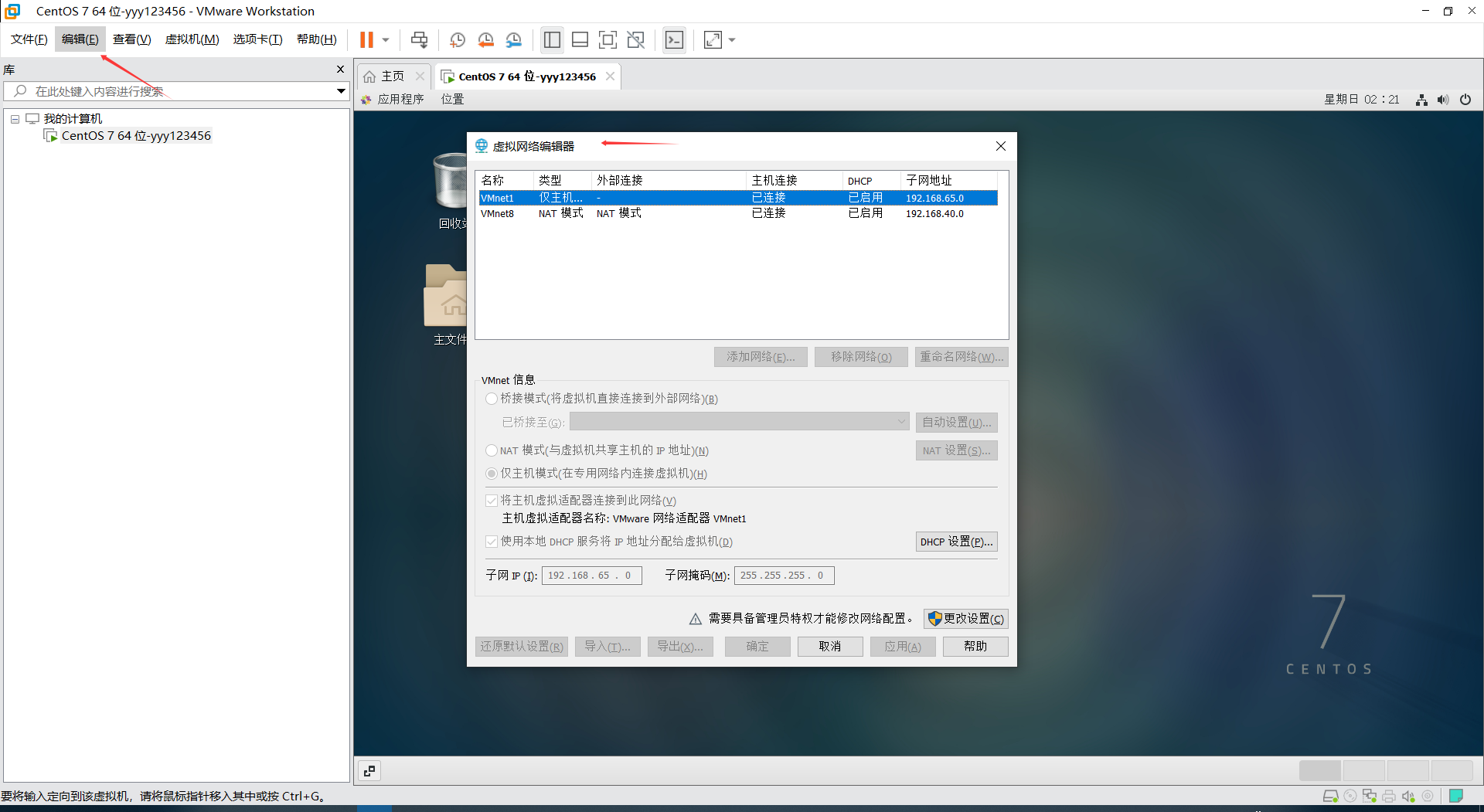Open the guest 位置 menu
Viewport: 1484px width, 812px height.
(x=452, y=99)
